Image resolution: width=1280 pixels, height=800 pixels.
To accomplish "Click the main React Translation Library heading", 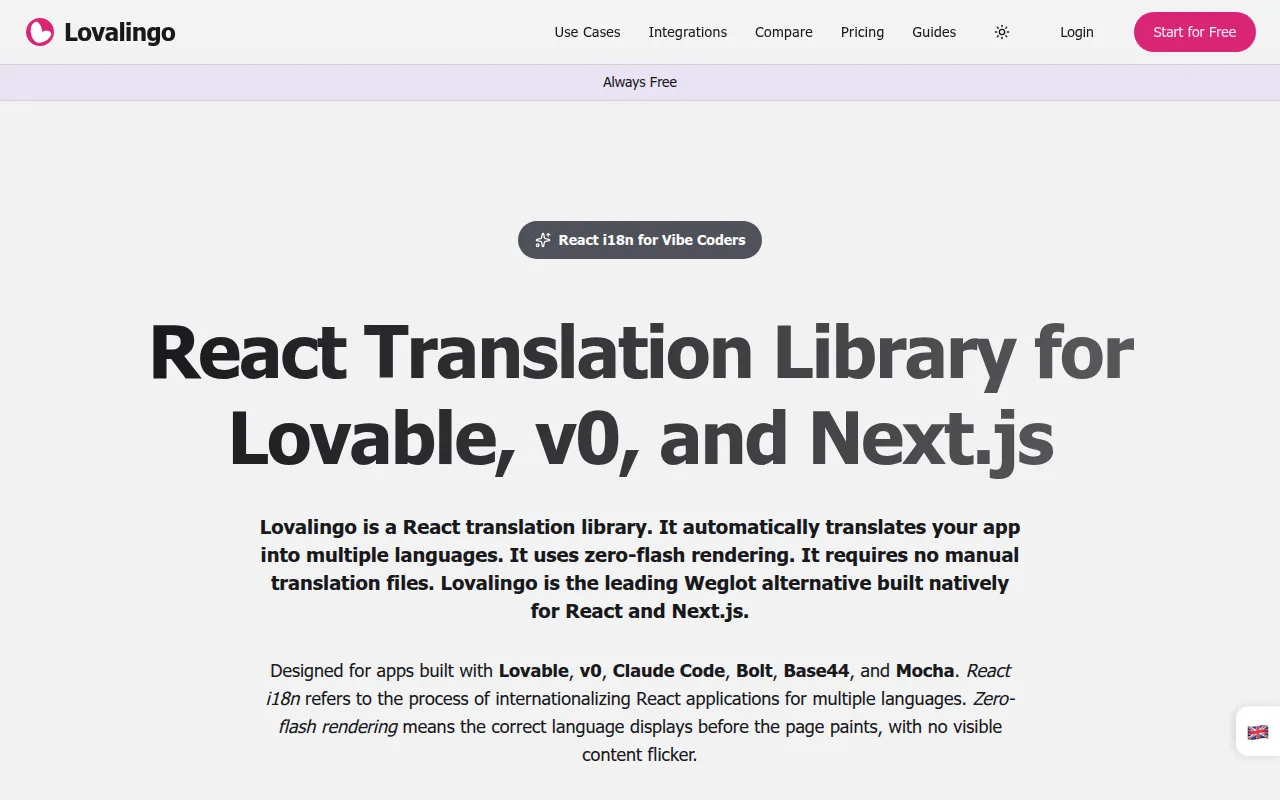I will (640, 395).
